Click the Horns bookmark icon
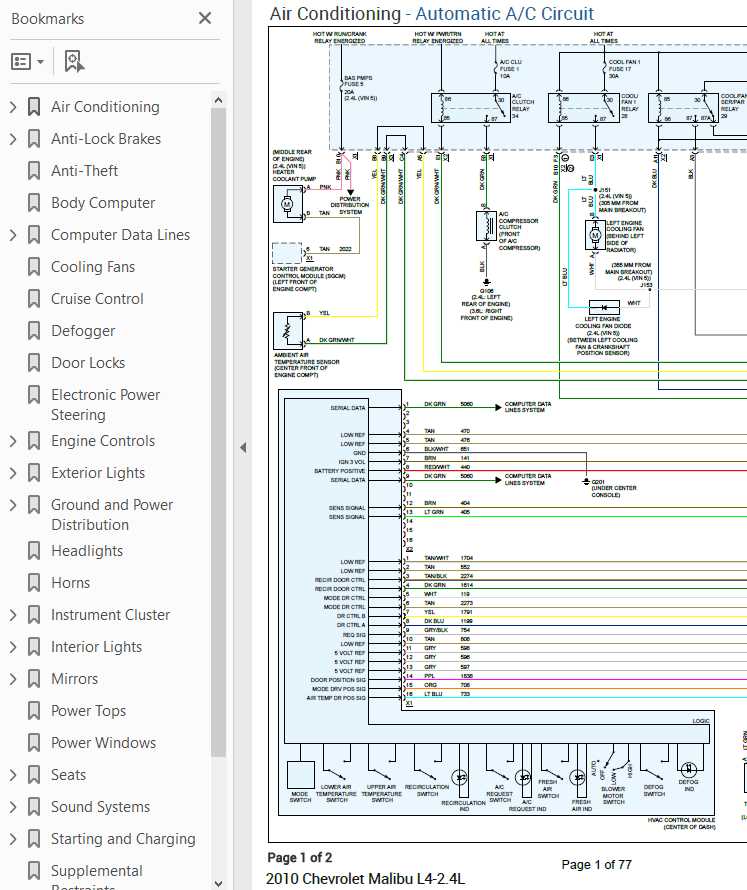747x890 pixels. tap(34, 583)
